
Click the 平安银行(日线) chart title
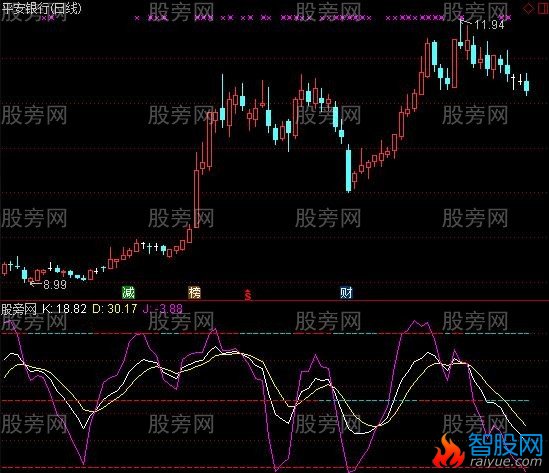pyautogui.click(x=41, y=8)
